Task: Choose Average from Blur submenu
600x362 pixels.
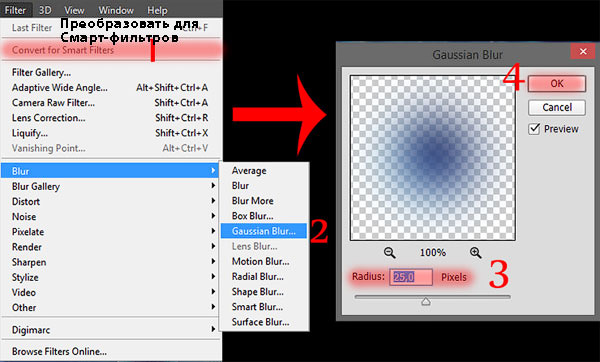Action: click(x=264, y=171)
